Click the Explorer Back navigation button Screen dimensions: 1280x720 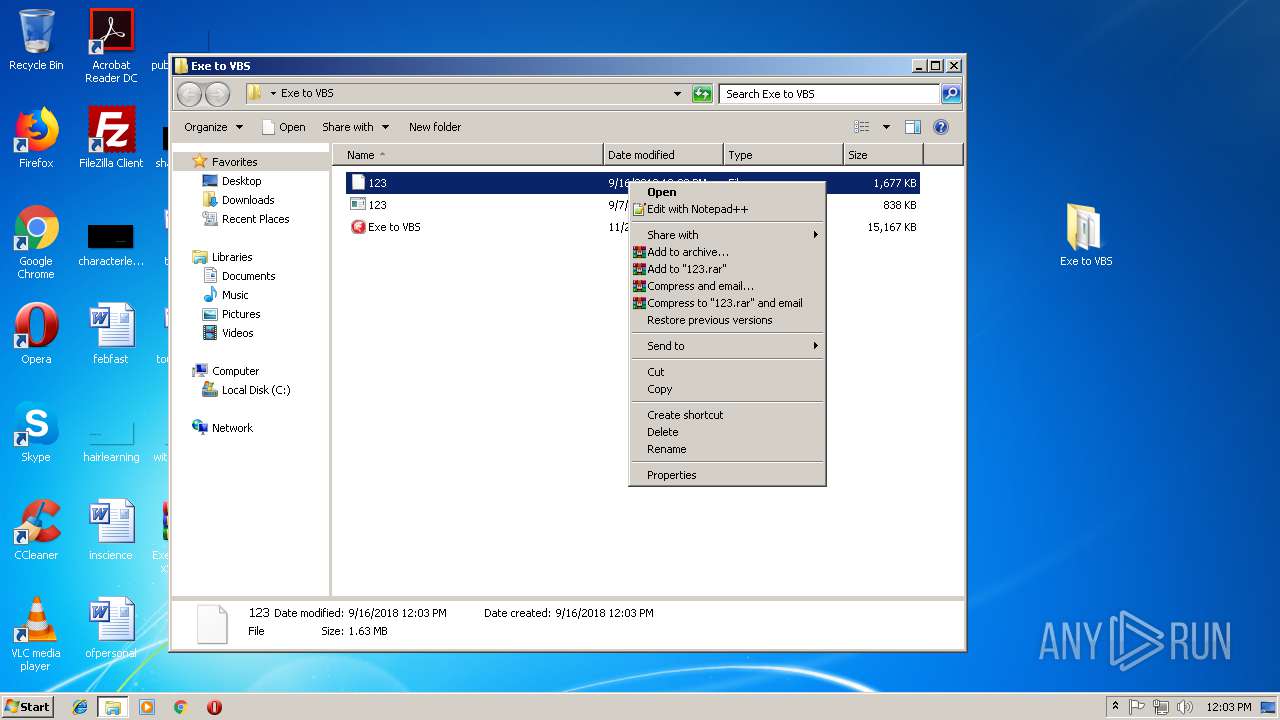pyautogui.click(x=189, y=94)
